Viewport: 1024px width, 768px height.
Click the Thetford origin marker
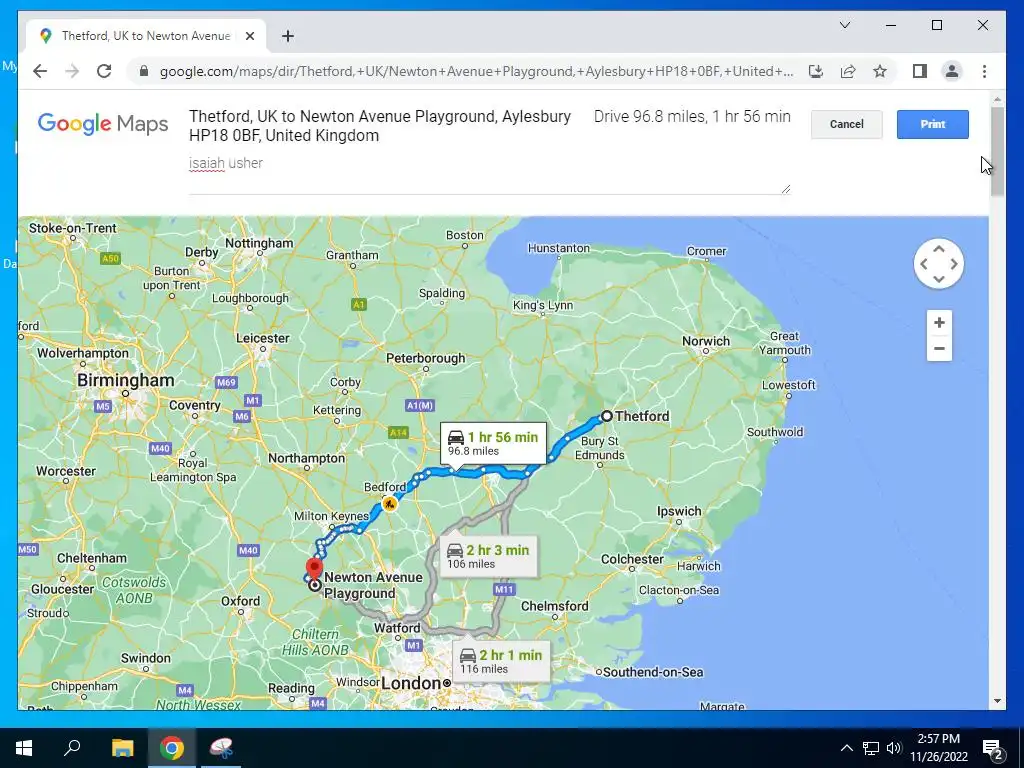[607, 416]
